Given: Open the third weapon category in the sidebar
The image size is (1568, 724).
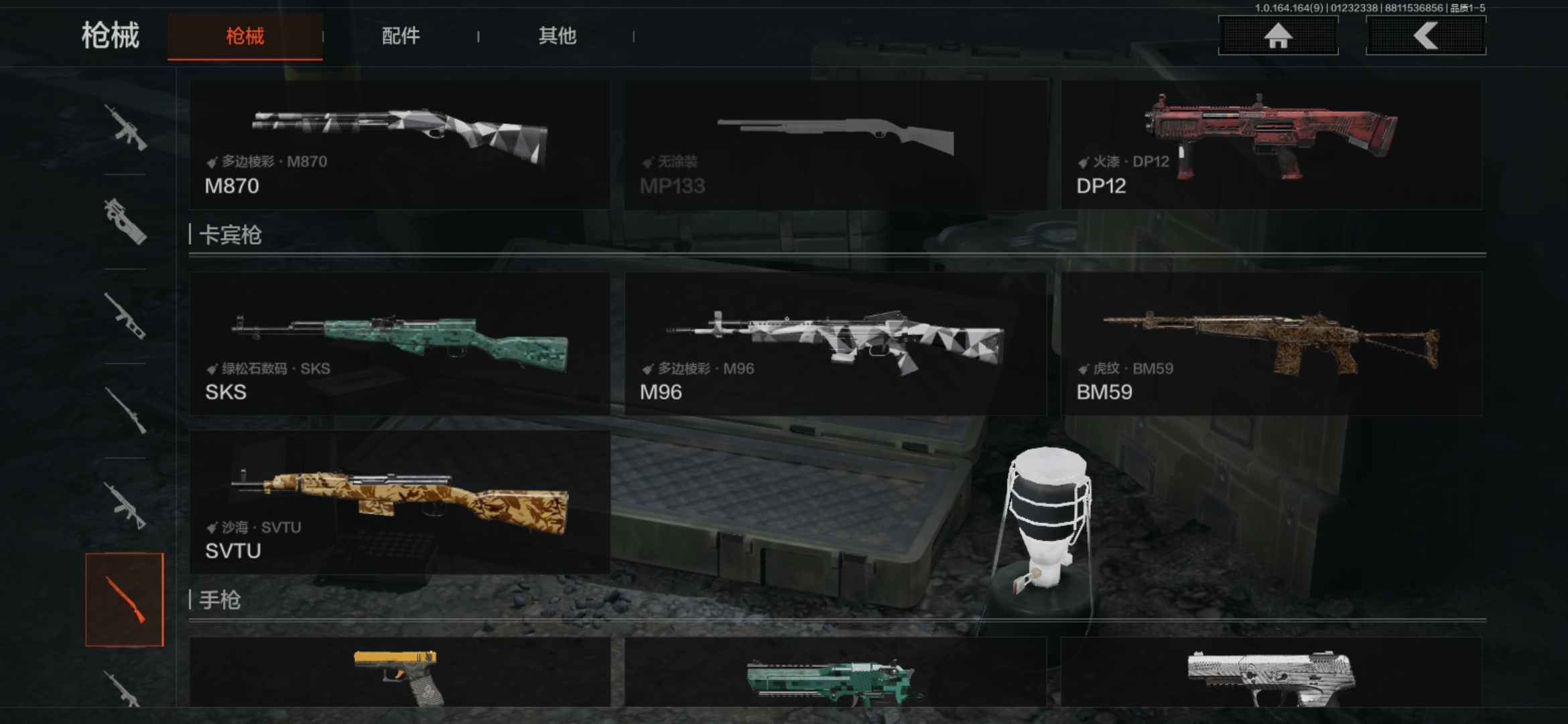Looking at the screenshot, I should point(125,316).
